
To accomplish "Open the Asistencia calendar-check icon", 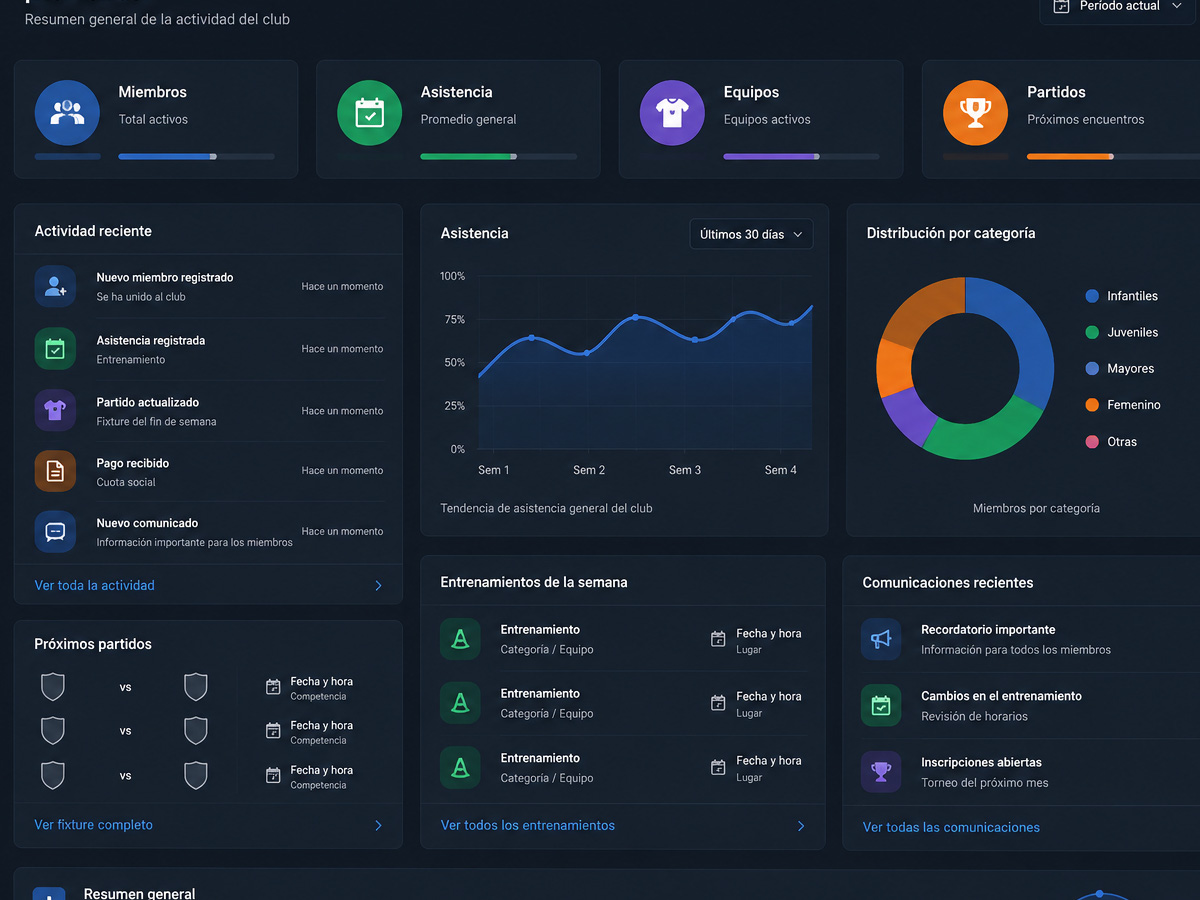I will tap(369, 113).
